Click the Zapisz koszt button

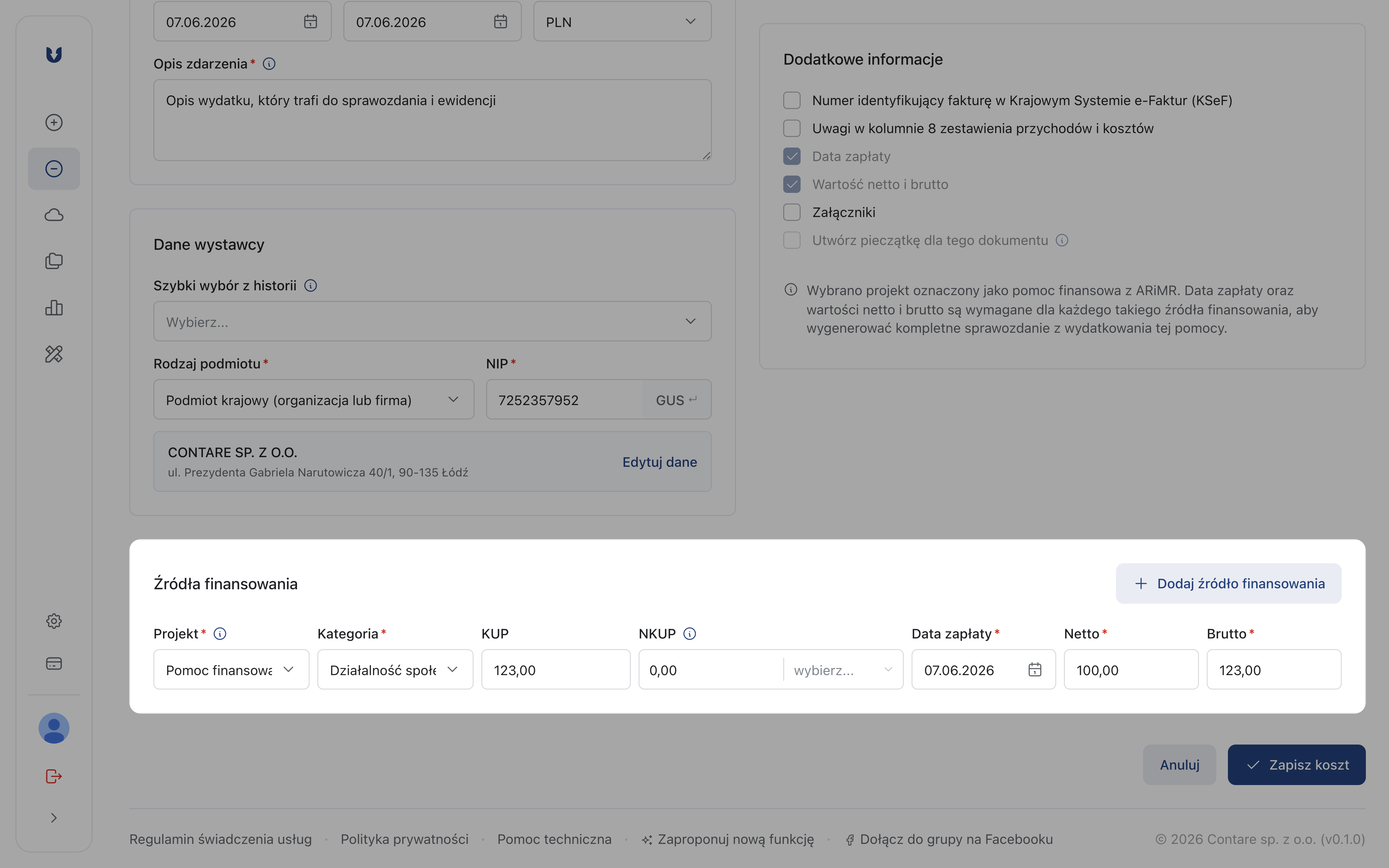tap(1297, 765)
